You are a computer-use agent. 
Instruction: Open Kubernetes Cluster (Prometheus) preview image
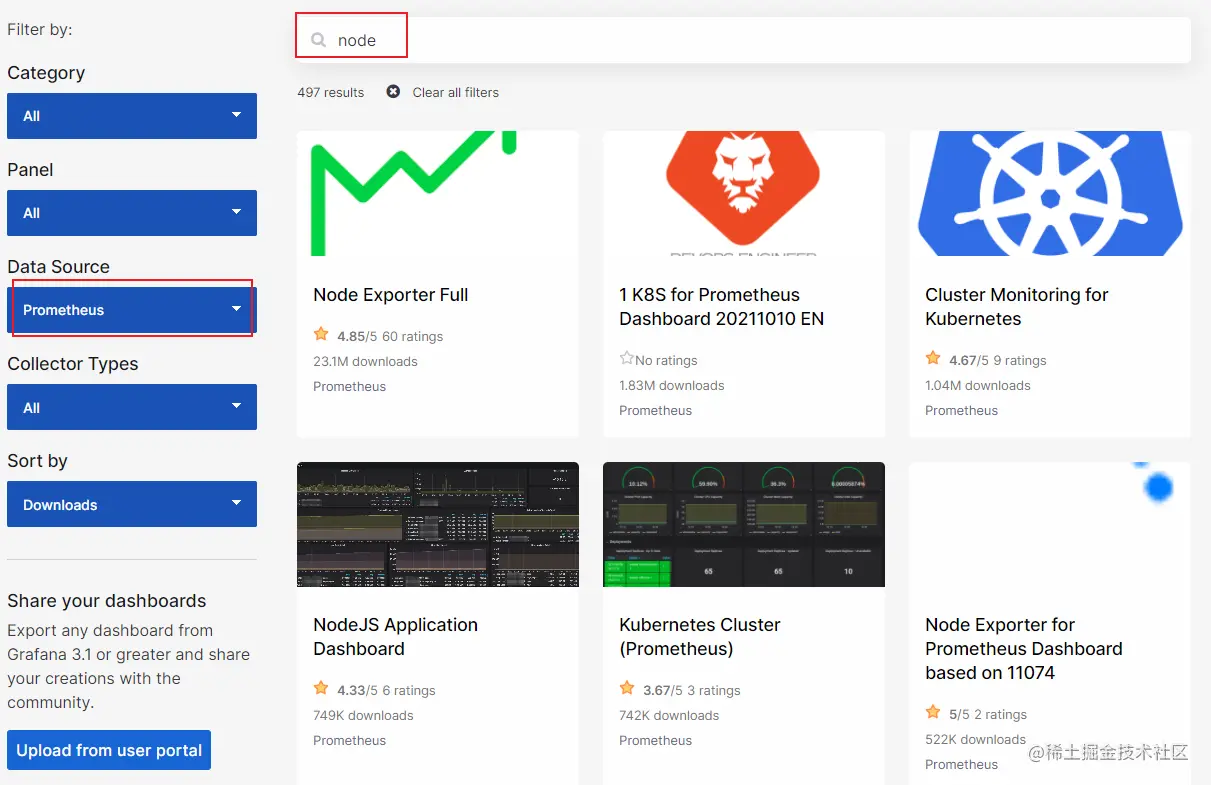click(x=744, y=524)
